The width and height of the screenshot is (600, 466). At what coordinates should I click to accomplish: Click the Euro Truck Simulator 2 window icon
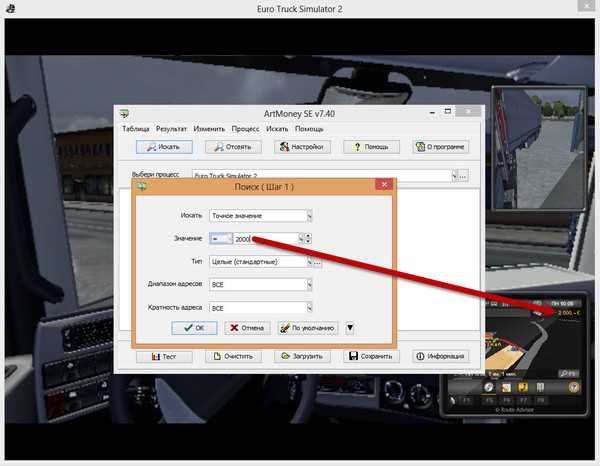[x=11, y=8]
